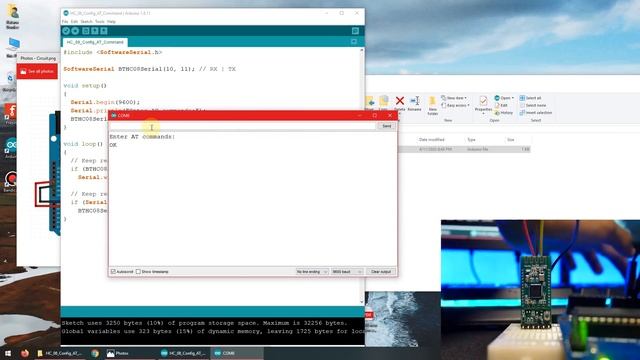Open the Edit menu in Arduino IDE
This screenshot has height=360, width=640.
tap(74, 22)
